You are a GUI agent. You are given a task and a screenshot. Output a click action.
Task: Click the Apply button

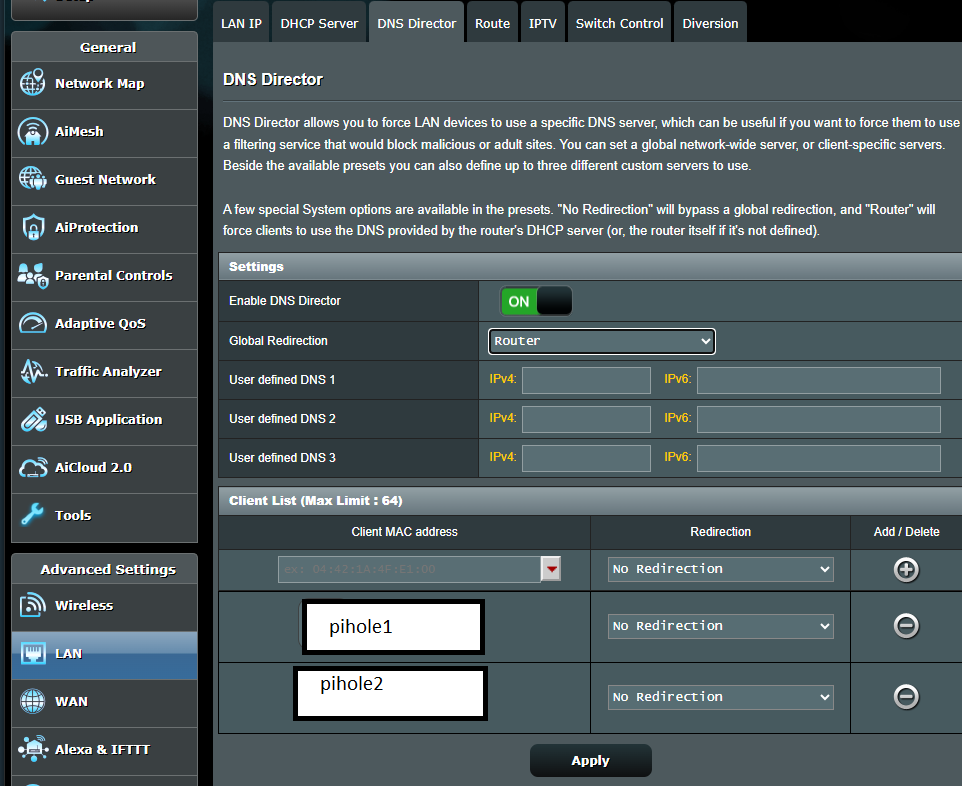(590, 760)
